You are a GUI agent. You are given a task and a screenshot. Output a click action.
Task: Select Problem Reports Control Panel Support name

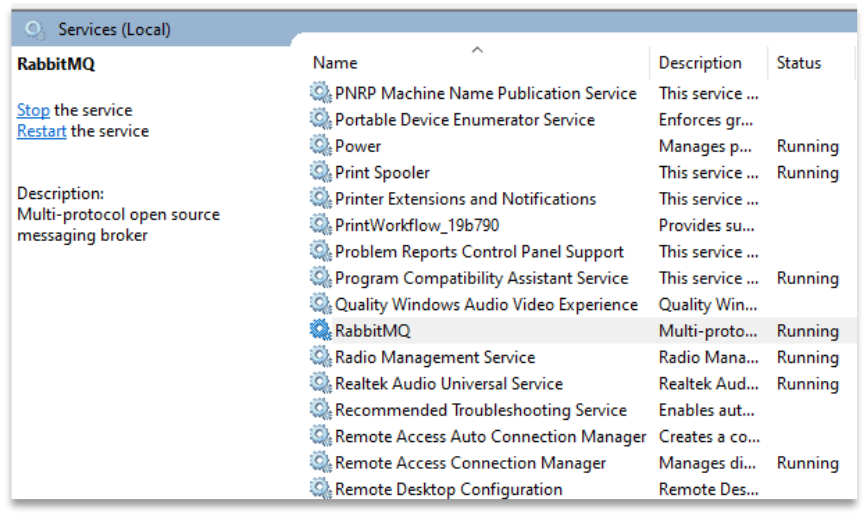[479, 252]
